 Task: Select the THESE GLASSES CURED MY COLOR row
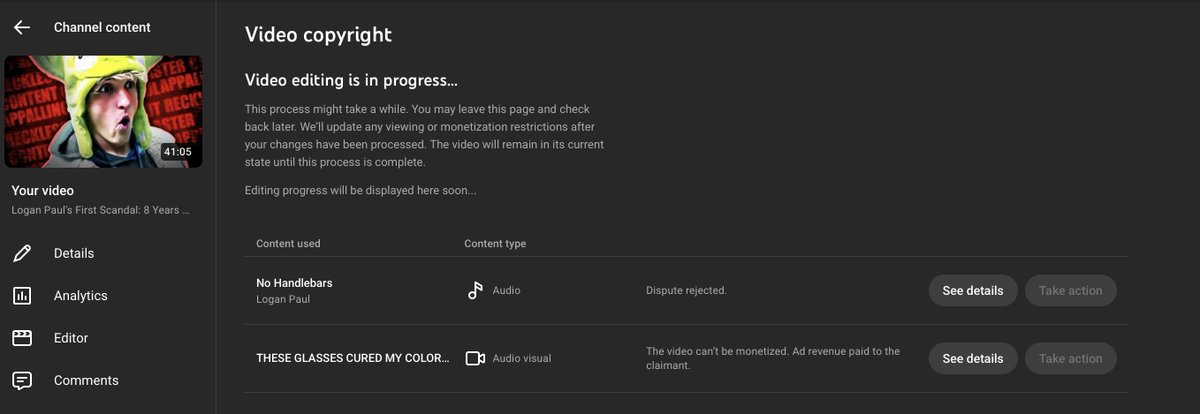[x=686, y=358]
